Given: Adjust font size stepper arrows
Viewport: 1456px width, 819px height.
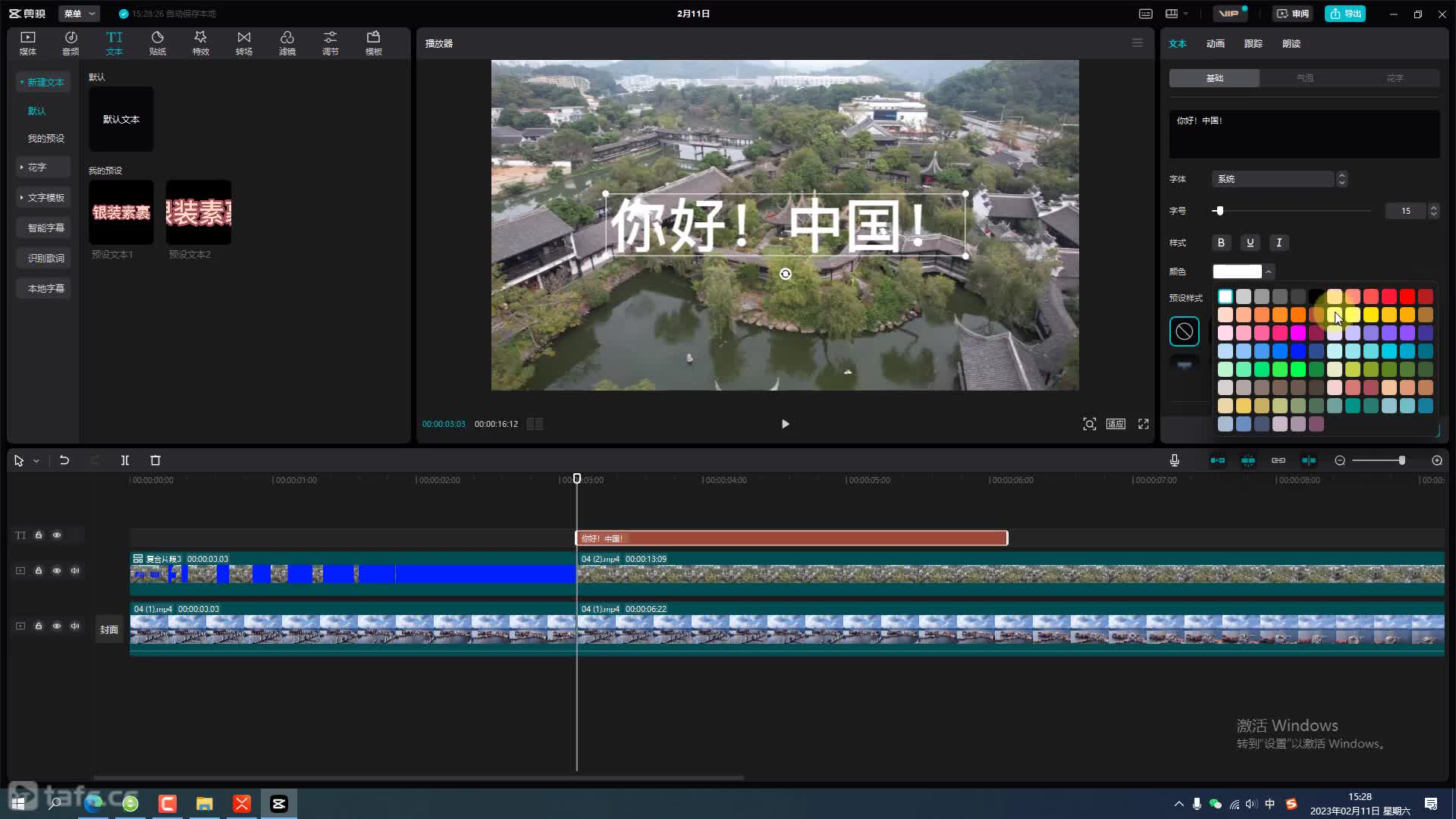Looking at the screenshot, I should pos(1433,211).
